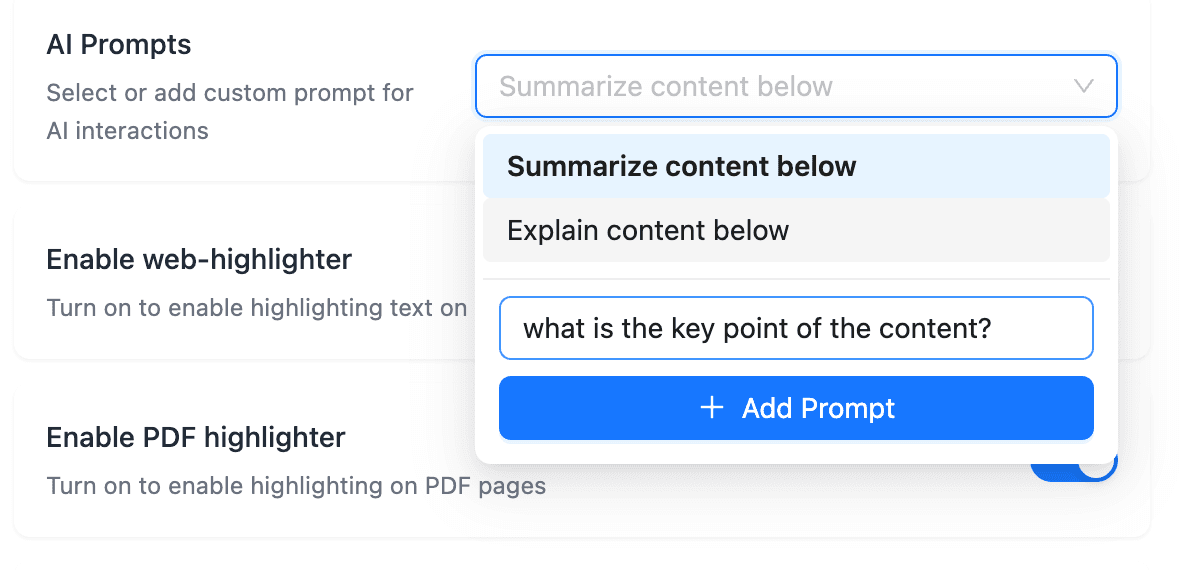The image size is (1180, 570).
Task: Click the "Enable PDF highlighter" heading
Action: click(196, 437)
